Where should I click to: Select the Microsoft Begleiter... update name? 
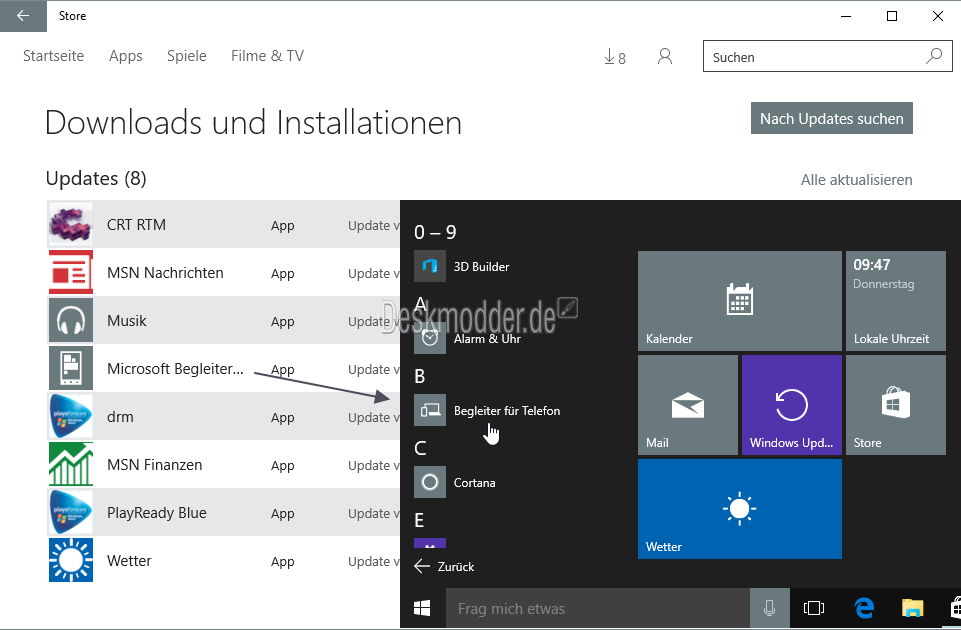click(x=175, y=368)
